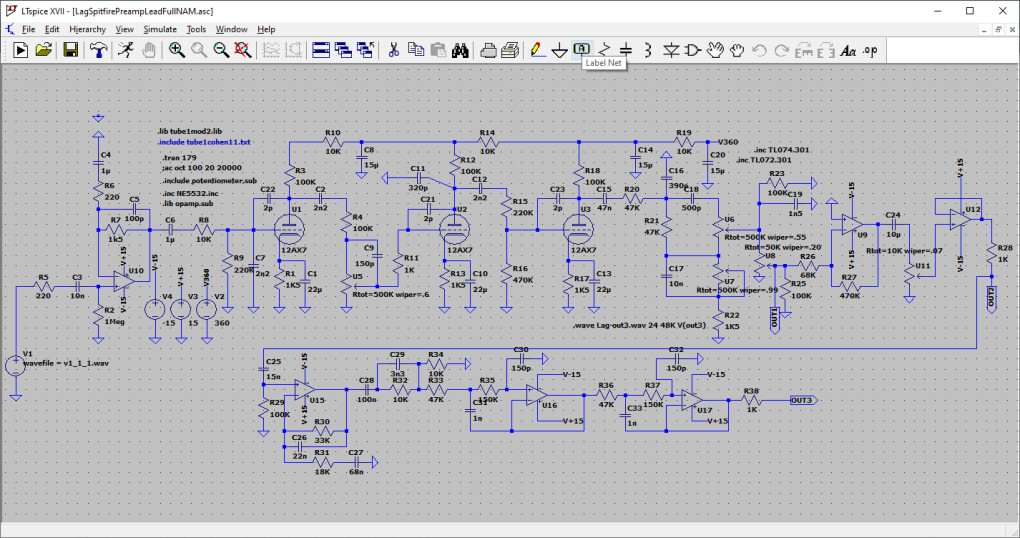
Task: Select the Diode component tool
Action: coord(671,49)
